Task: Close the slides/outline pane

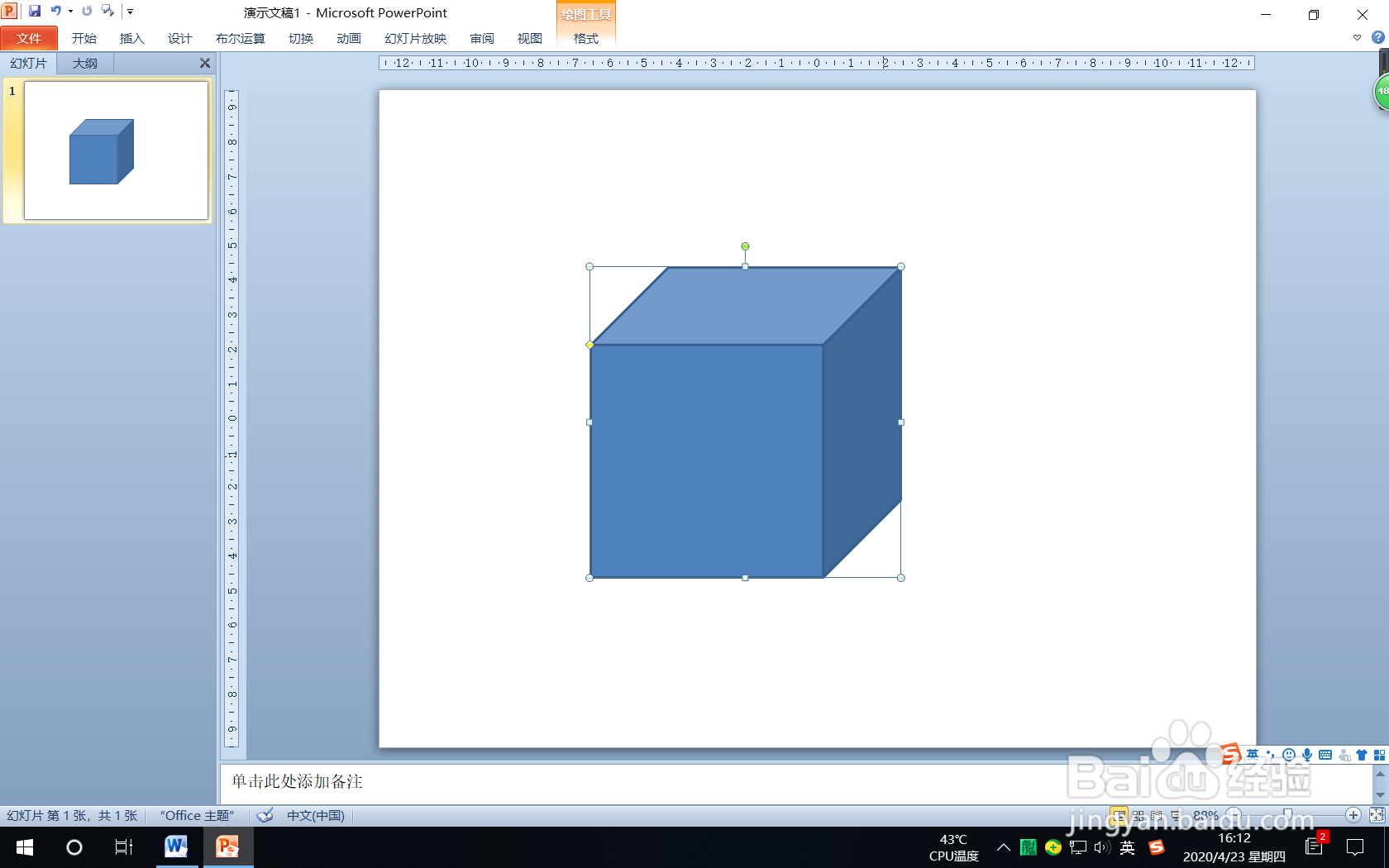Action: 205,63
